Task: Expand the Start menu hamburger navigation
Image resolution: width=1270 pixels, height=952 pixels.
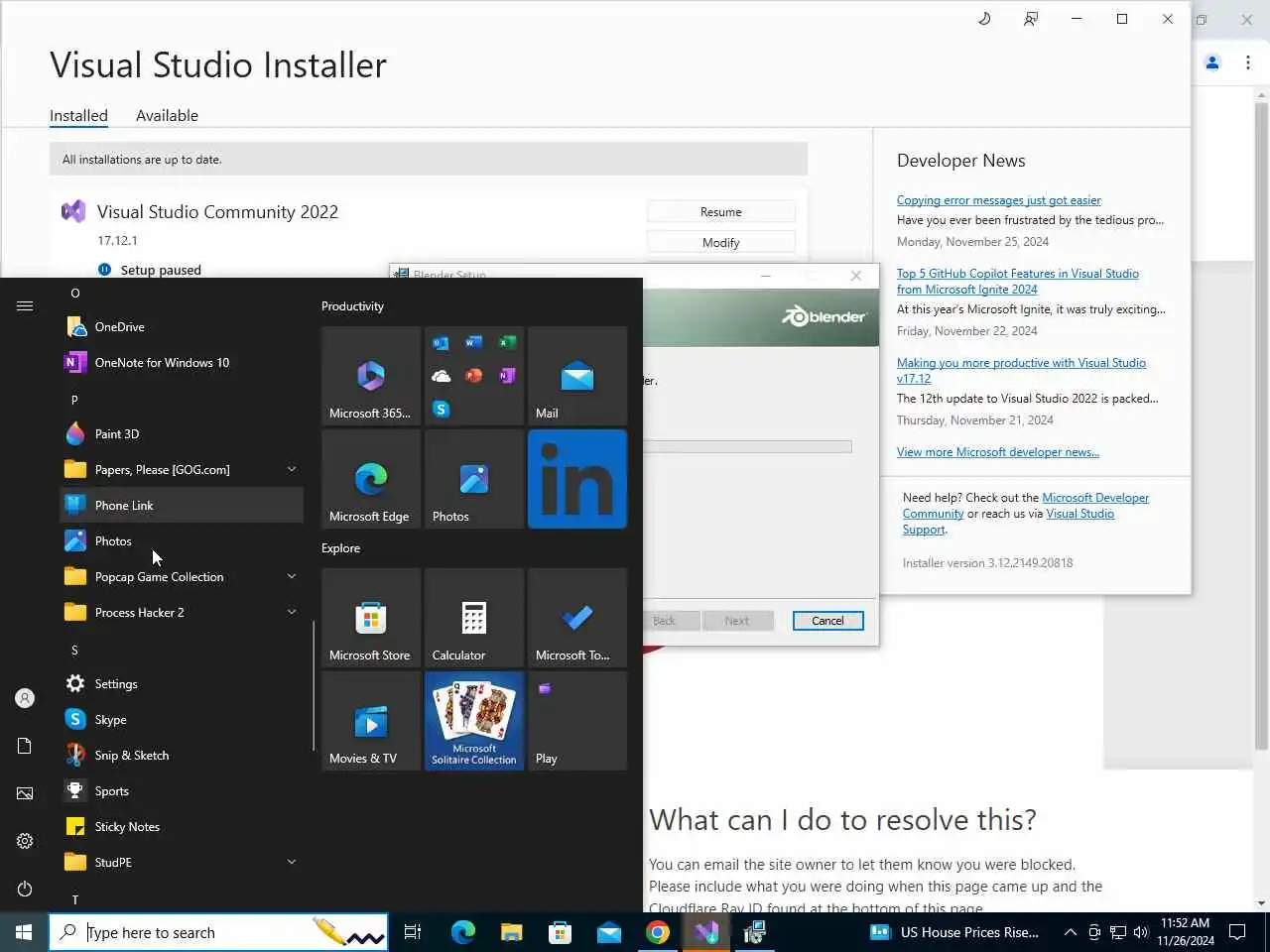Action: 25,306
